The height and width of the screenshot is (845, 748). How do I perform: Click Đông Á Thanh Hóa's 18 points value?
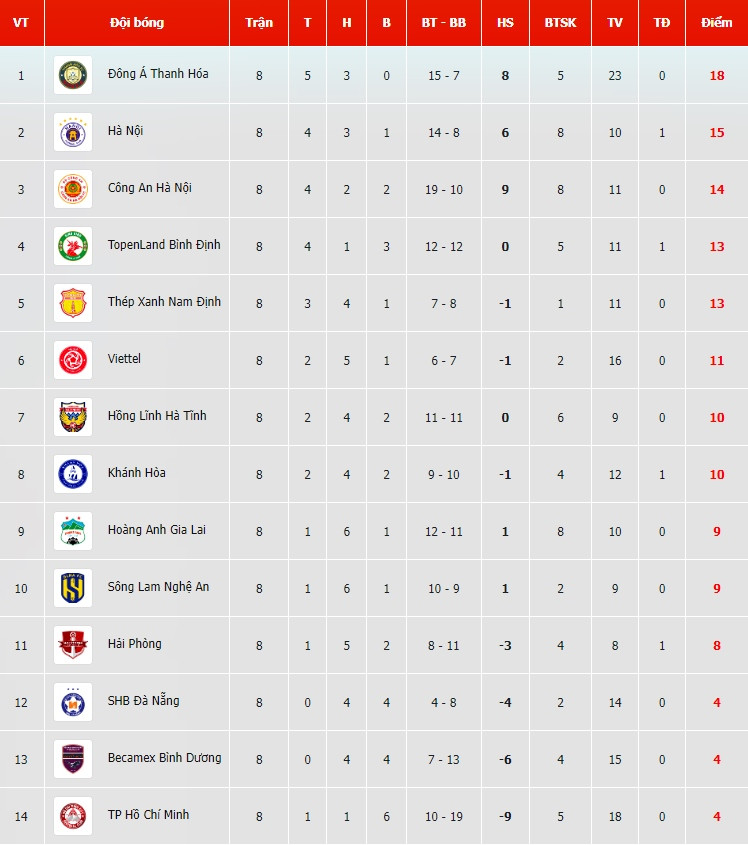coord(716,75)
